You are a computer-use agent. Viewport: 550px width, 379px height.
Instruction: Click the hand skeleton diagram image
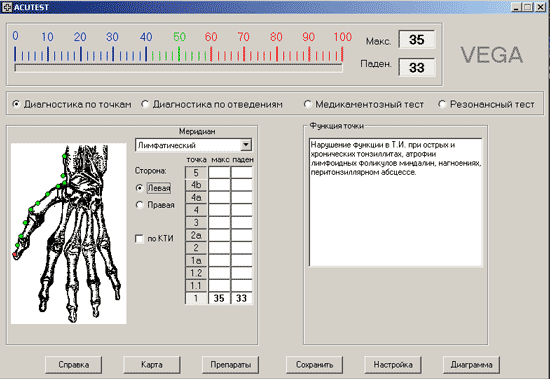pos(69,233)
